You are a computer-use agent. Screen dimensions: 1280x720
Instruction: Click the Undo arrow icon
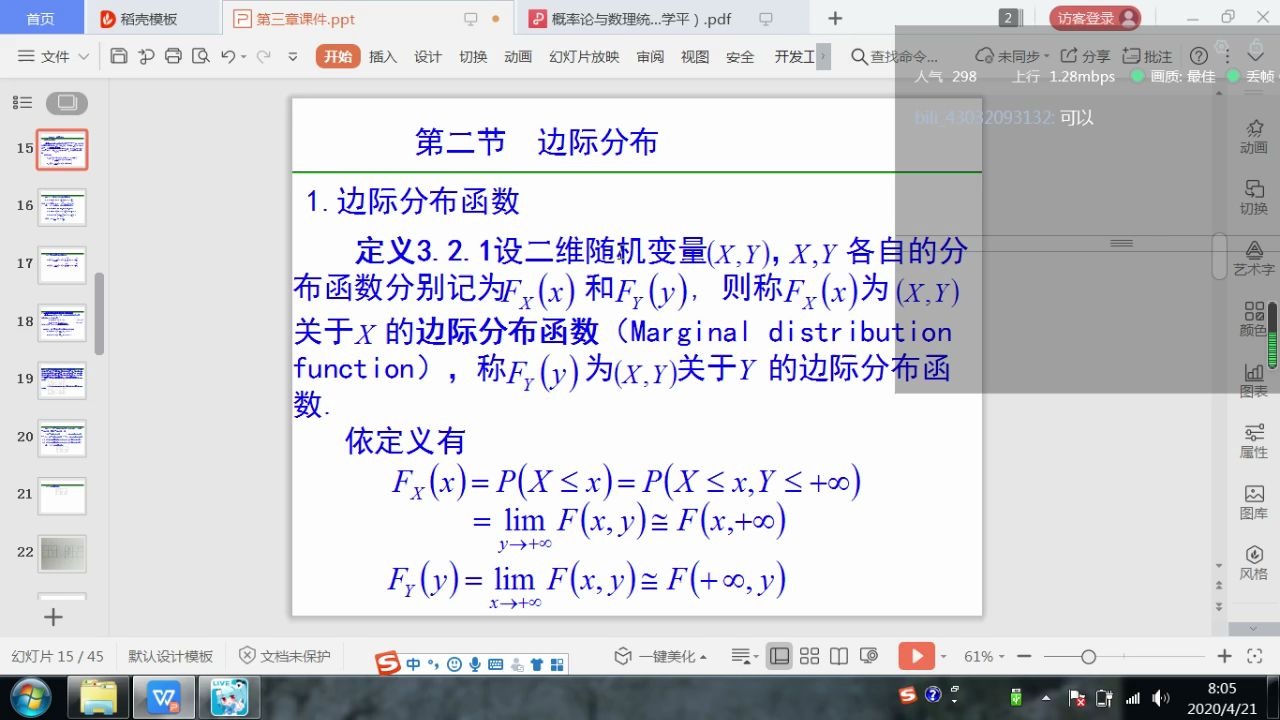[227, 56]
